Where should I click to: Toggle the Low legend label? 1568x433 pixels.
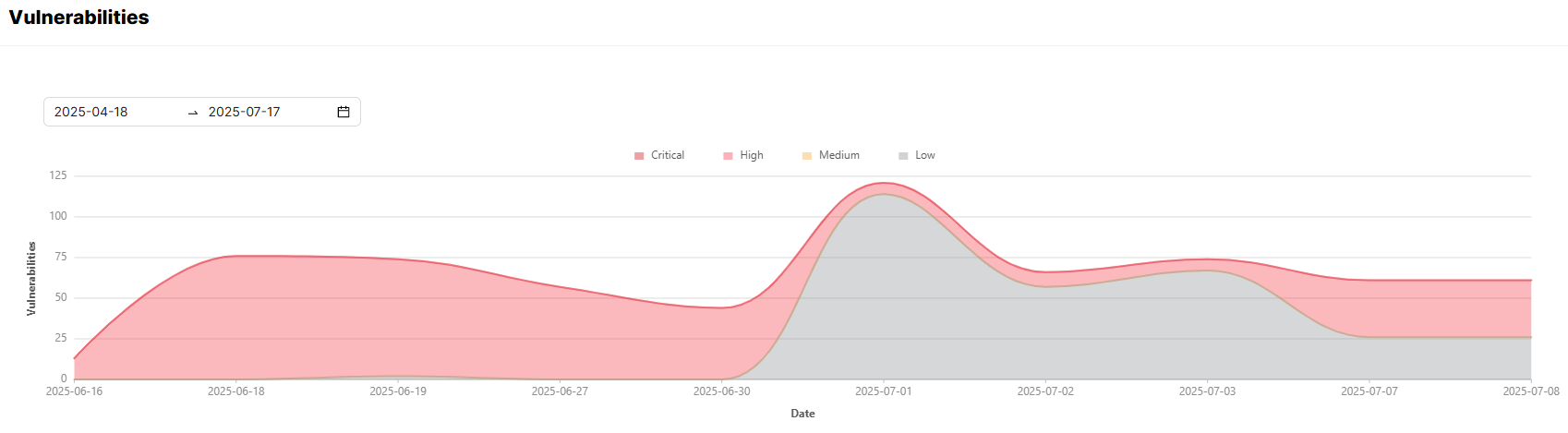pos(924,155)
